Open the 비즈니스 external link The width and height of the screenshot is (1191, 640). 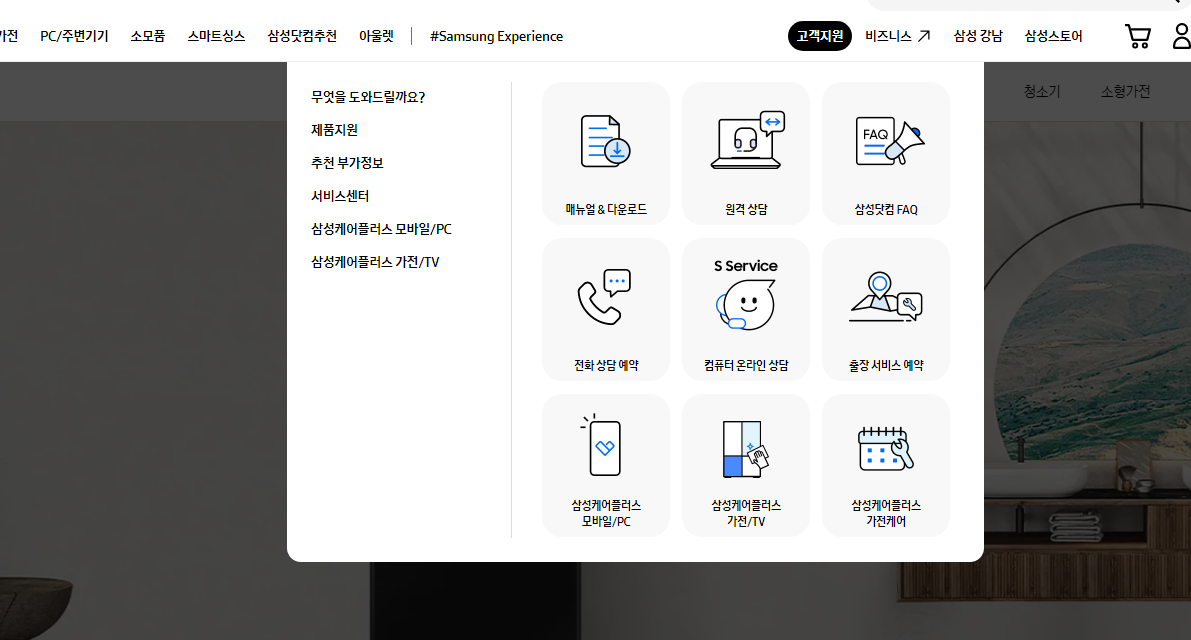click(x=898, y=36)
